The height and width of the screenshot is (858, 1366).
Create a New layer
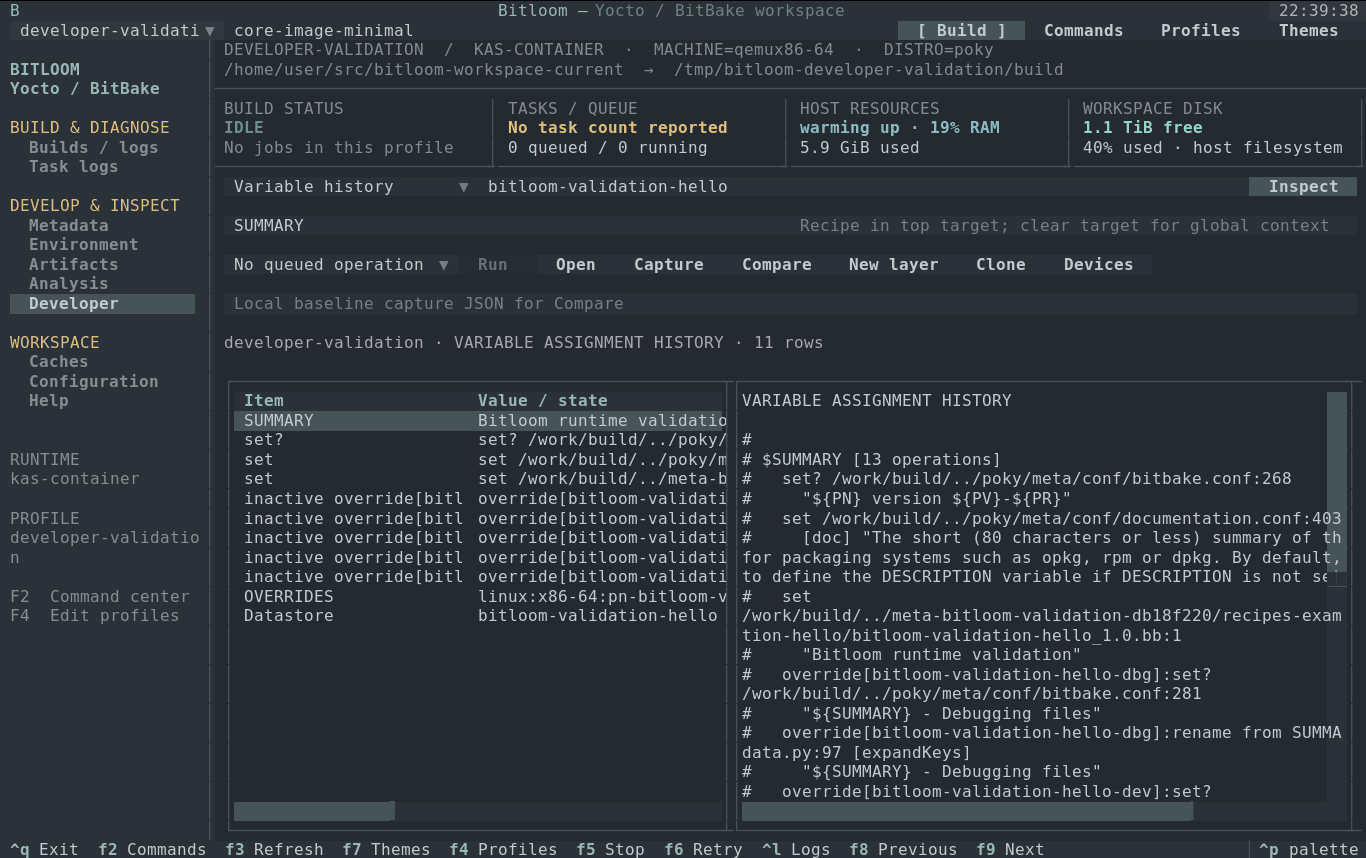(893, 265)
